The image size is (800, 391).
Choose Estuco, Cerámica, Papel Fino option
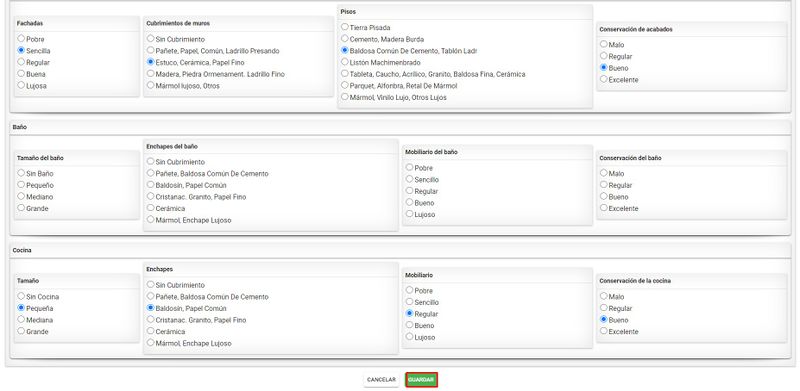(x=151, y=62)
